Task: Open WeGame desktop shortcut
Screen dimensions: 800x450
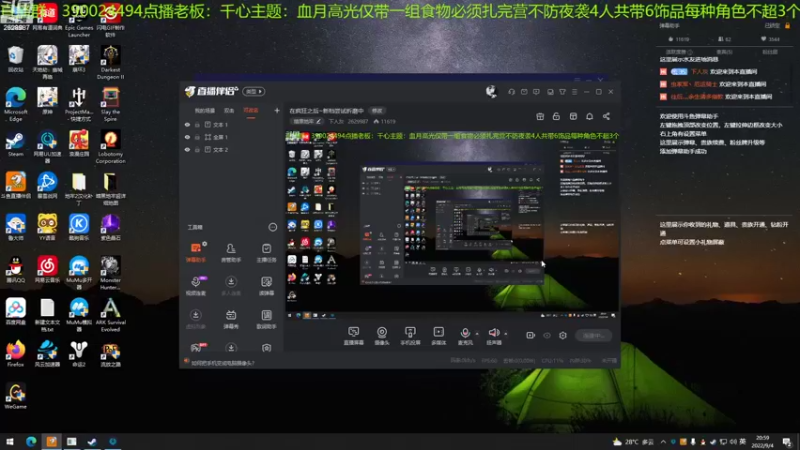Action: [15, 396]
